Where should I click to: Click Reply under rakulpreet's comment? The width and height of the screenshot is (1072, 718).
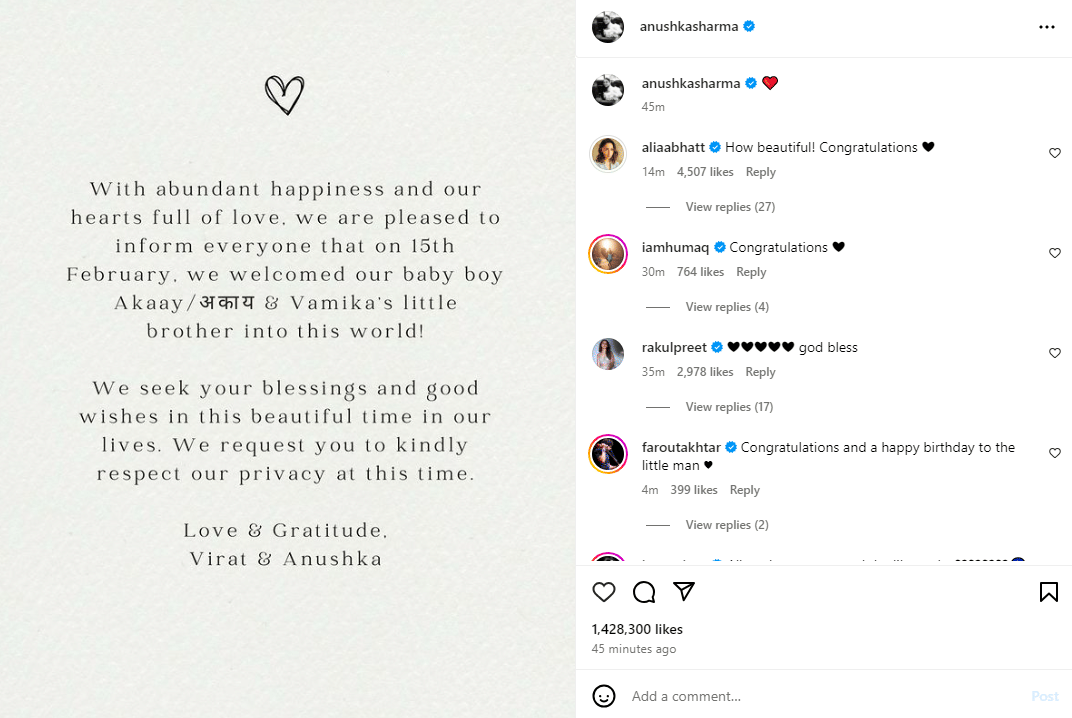tap(760, 372)
